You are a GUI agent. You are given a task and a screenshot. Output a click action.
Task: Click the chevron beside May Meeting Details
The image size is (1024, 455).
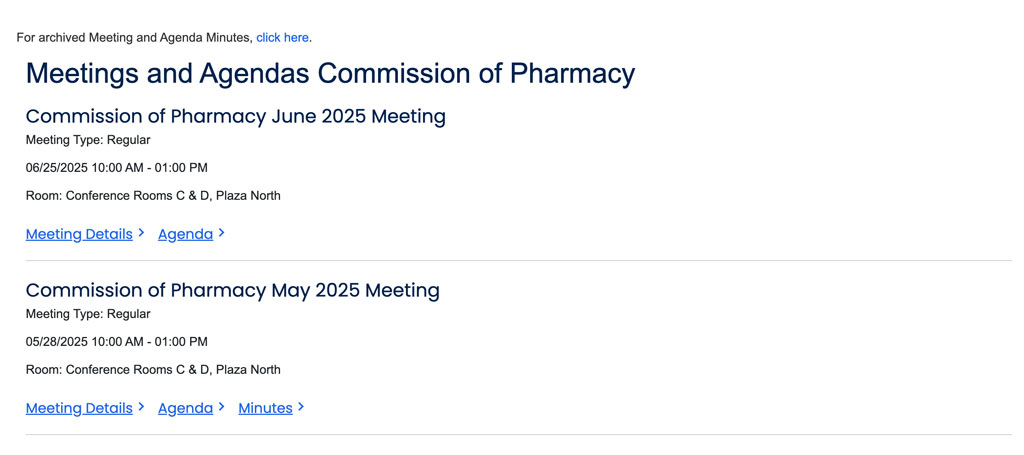pos(142,407)
